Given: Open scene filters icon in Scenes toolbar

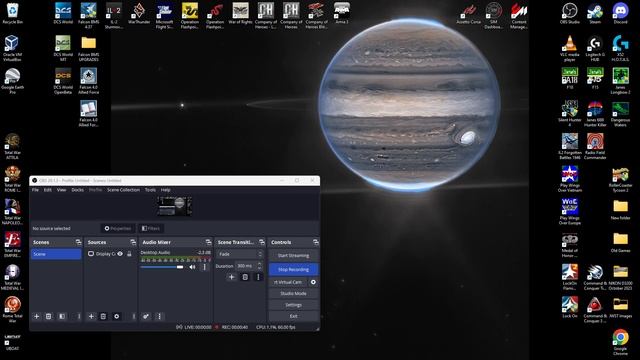Looking at the screenshot, I should pyautogui.click(x=62, y=316).
